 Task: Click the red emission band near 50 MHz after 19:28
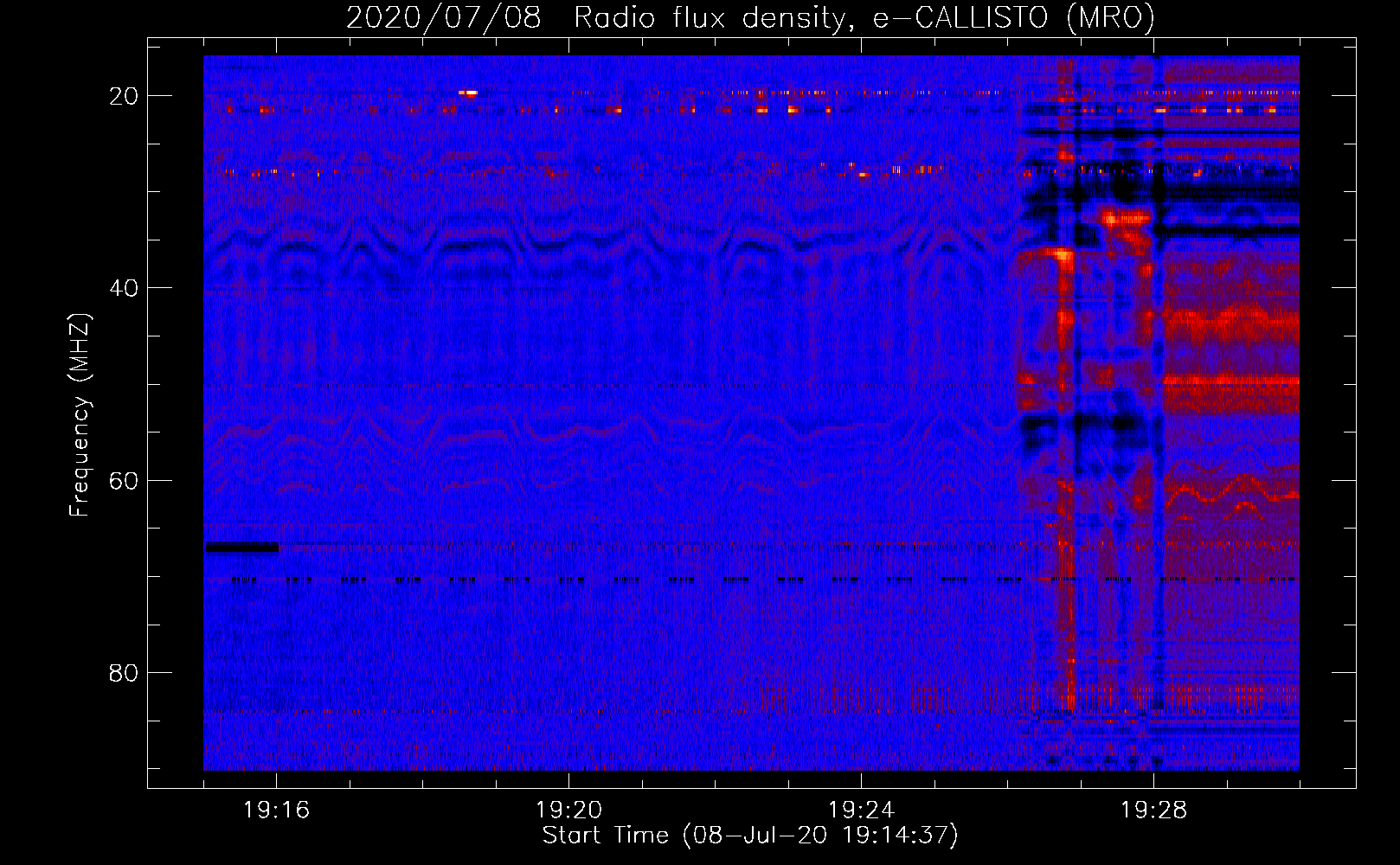1231,380
